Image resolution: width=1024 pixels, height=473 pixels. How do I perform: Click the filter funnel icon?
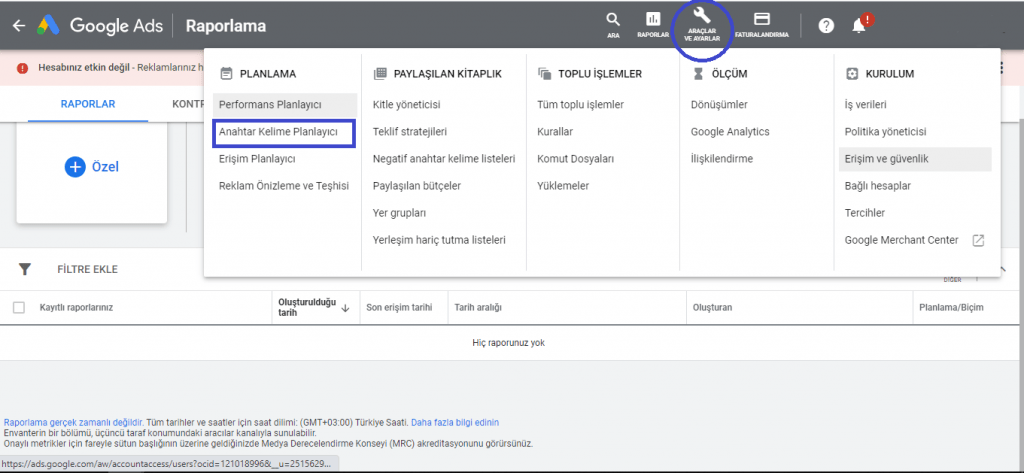coord(25,269)
